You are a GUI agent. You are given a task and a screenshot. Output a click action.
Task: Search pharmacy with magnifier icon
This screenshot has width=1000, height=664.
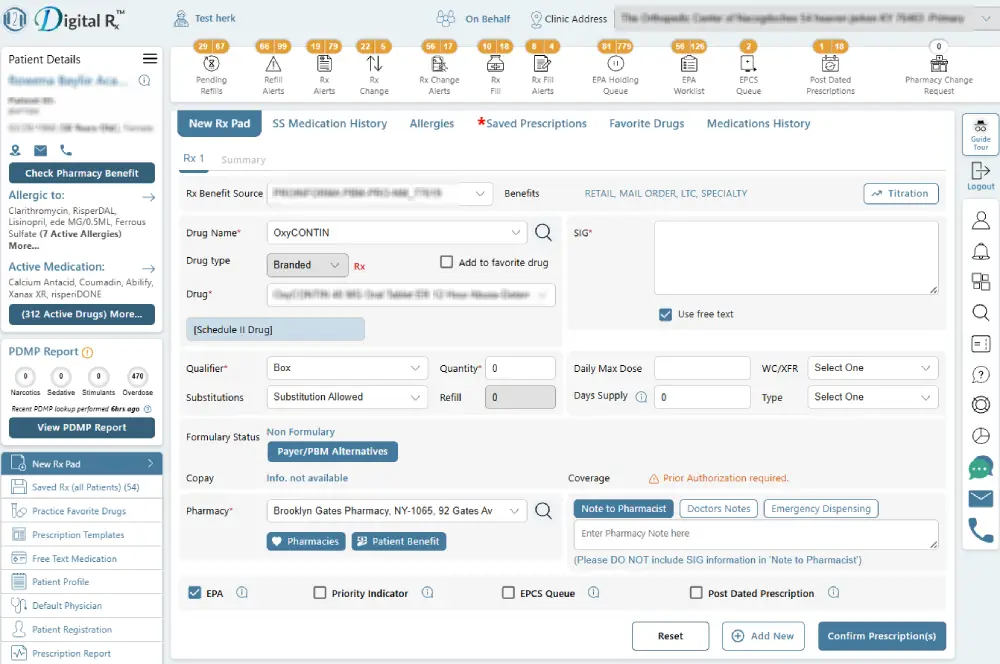(x=543, y=510)
